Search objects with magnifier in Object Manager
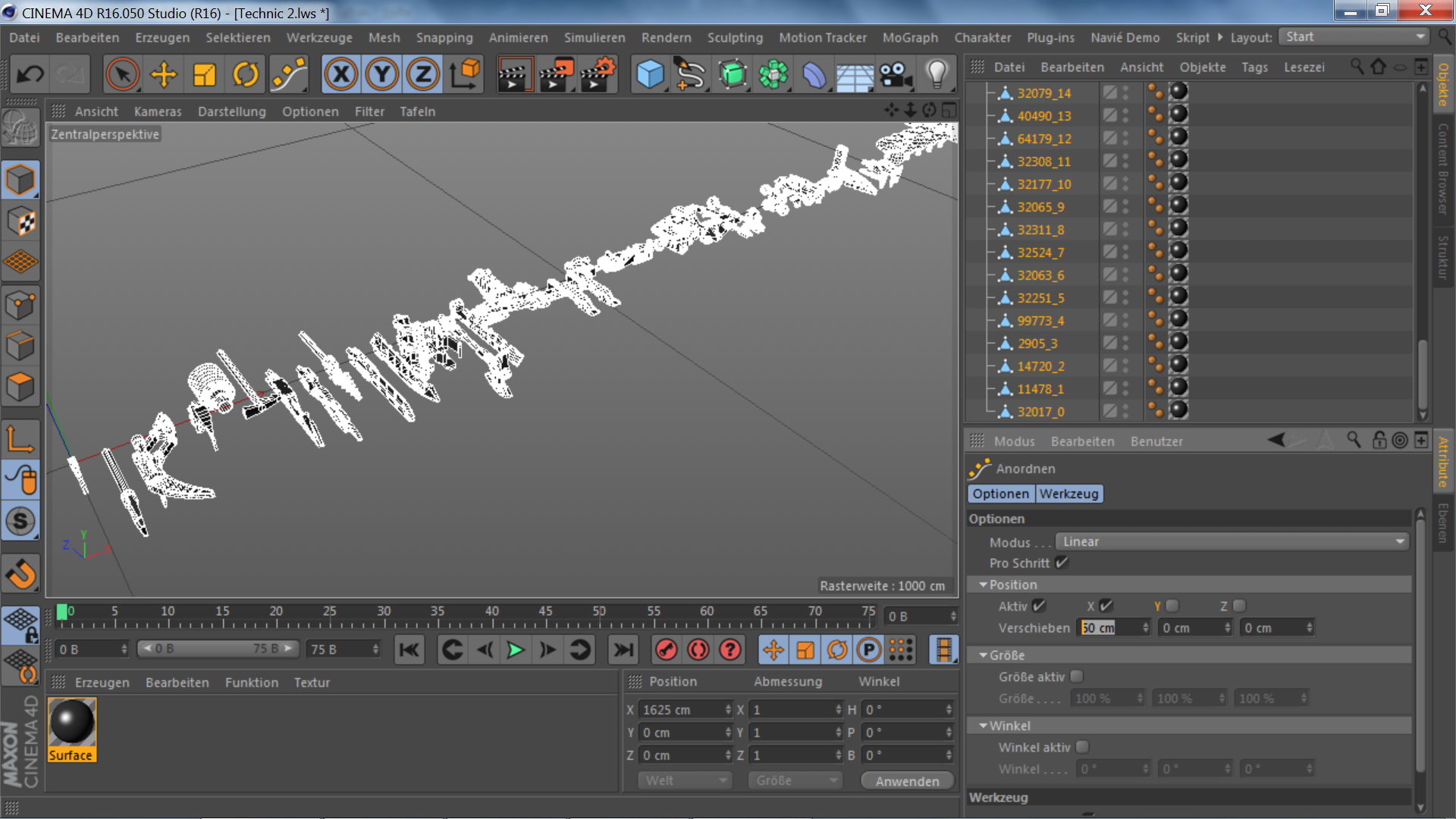Viewport: 1456px width, 819px height. point(1357,67)
